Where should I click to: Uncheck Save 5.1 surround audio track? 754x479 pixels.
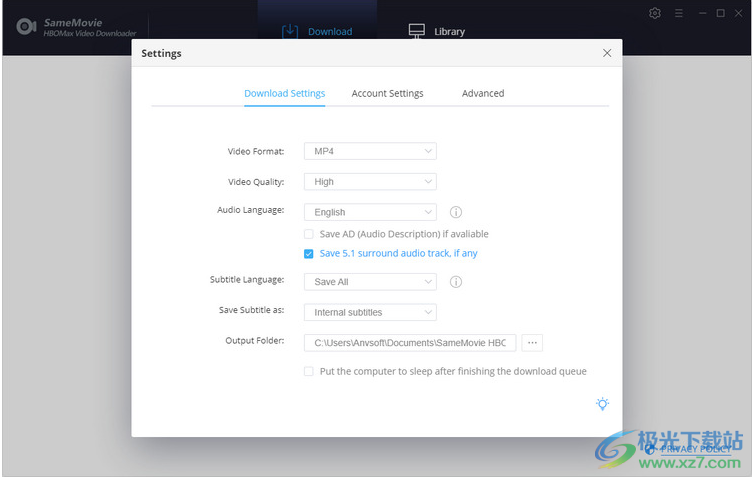[309, 253]
